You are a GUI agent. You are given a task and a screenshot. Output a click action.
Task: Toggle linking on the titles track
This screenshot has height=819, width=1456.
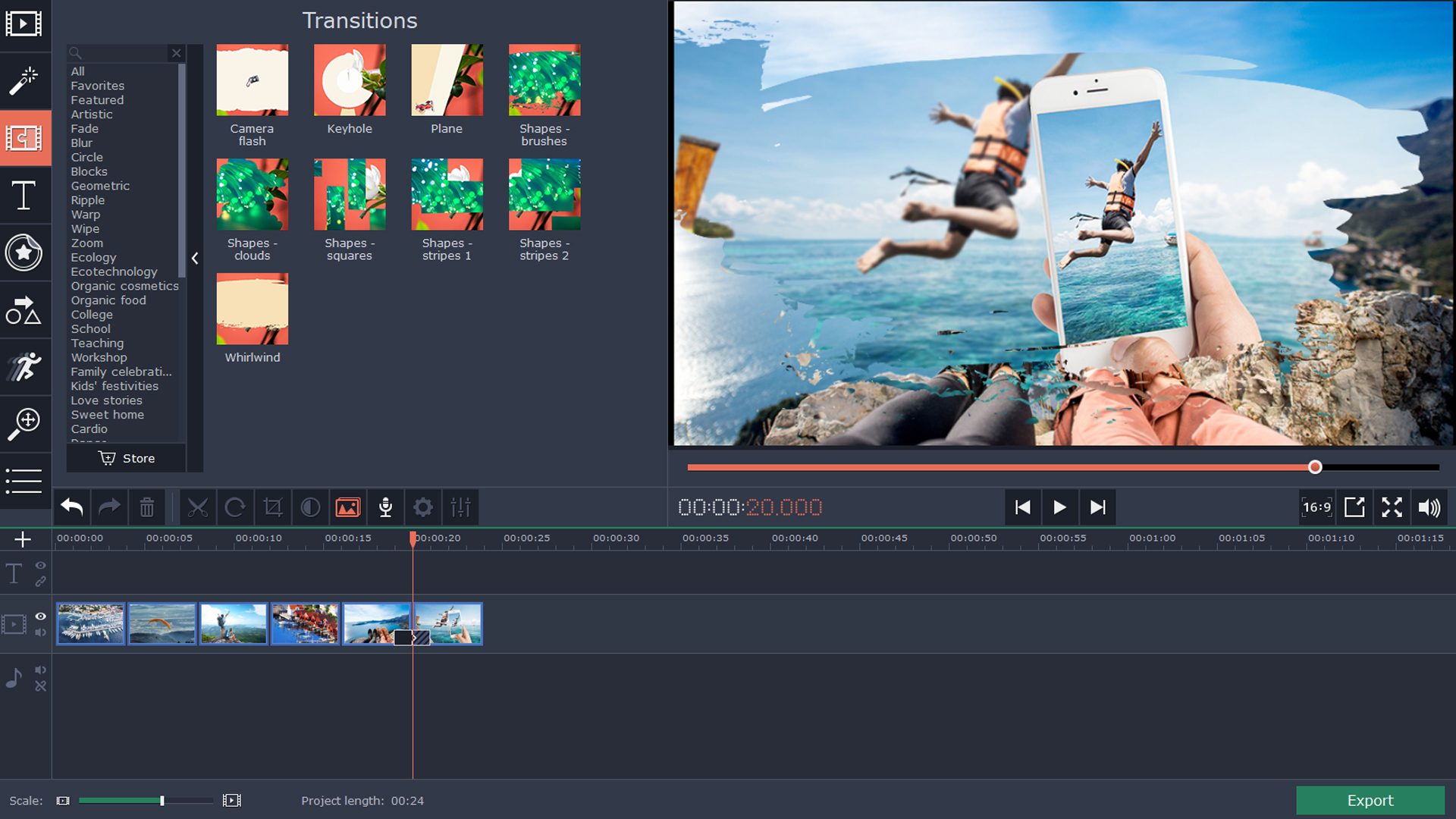point(41,582)
